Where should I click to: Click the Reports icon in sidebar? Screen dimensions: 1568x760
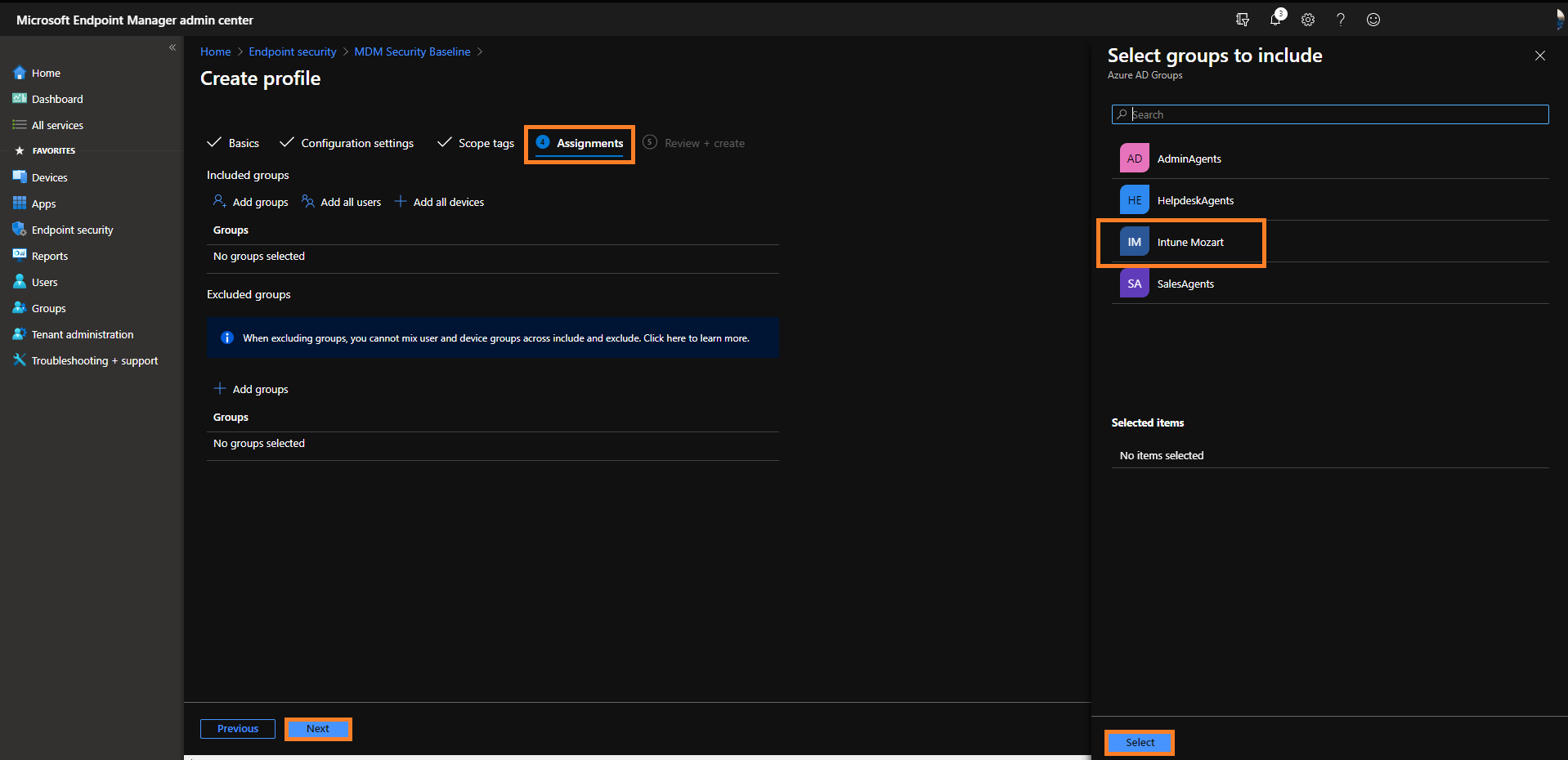[x=20, y=256]
